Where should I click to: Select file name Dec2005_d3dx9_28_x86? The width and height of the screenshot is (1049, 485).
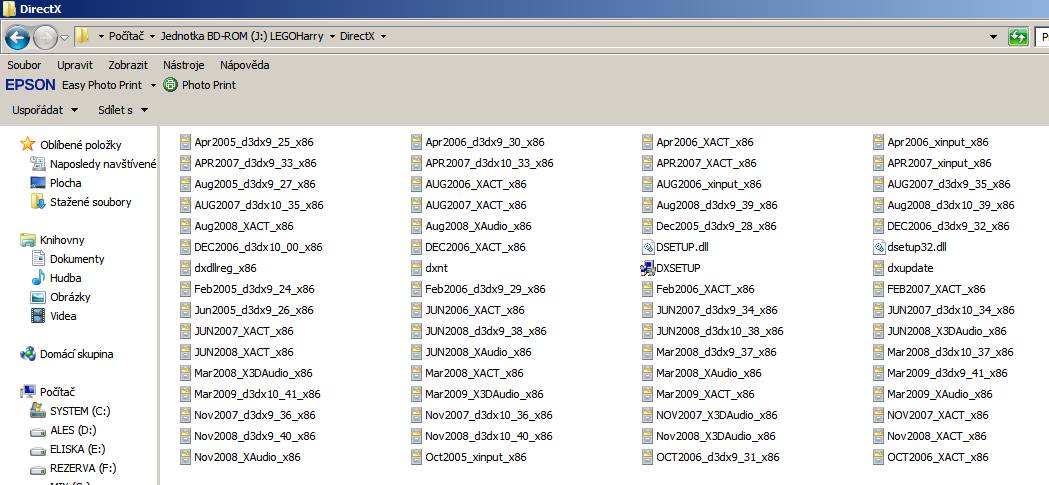click(x=717, y=226)
